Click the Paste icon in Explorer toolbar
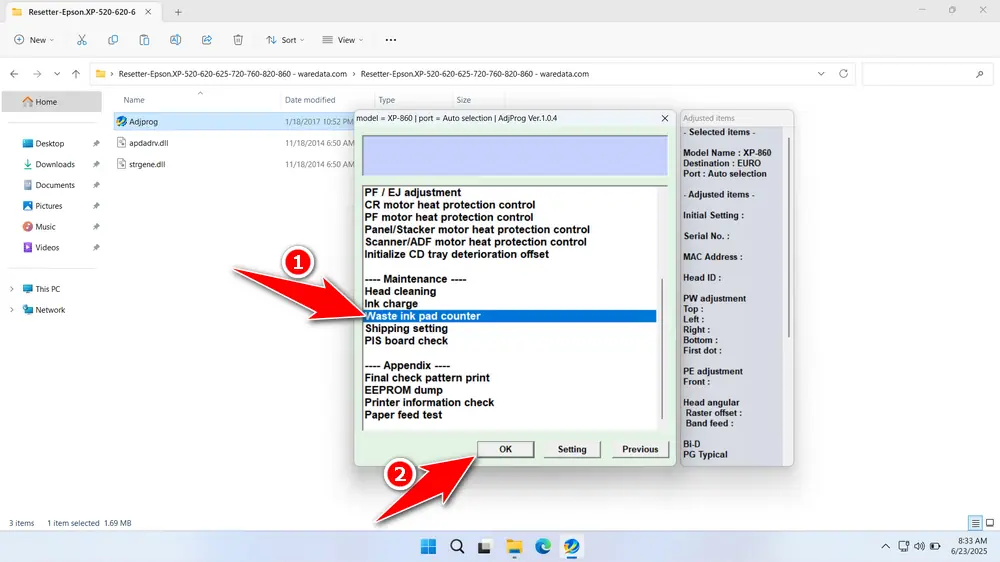Viewport: 1000px width, 562px height. [x=144, y=40]
